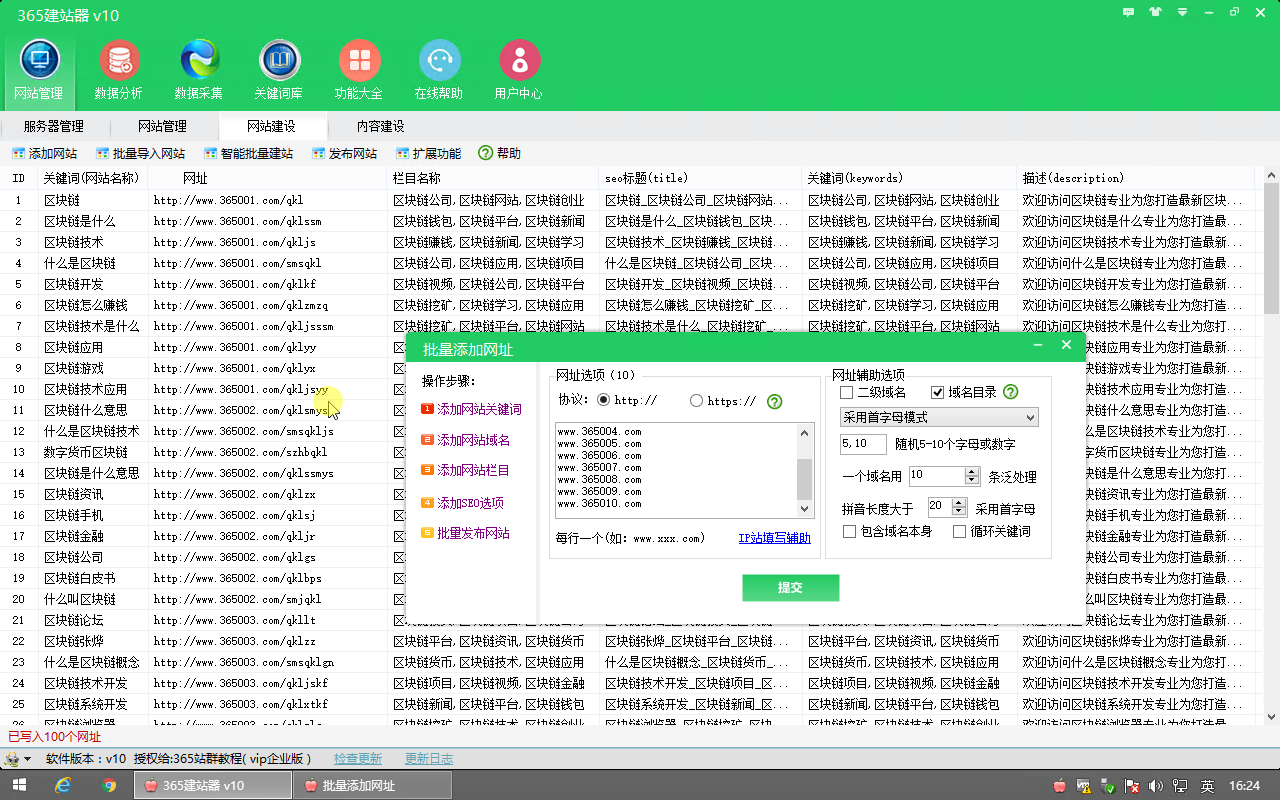The height and width of the screenshot is (800, 1280).
Task: Switch to the 服务器管理 tab
Action: click(x=54, y=126)
